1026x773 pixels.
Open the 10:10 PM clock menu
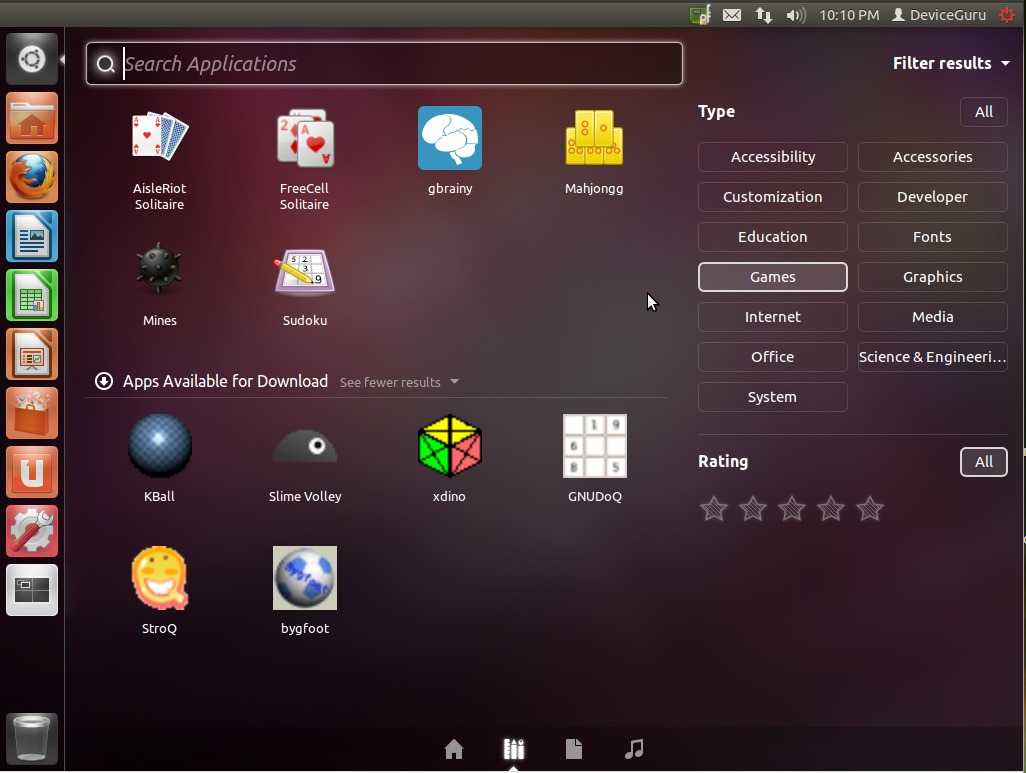click(849, 14)
